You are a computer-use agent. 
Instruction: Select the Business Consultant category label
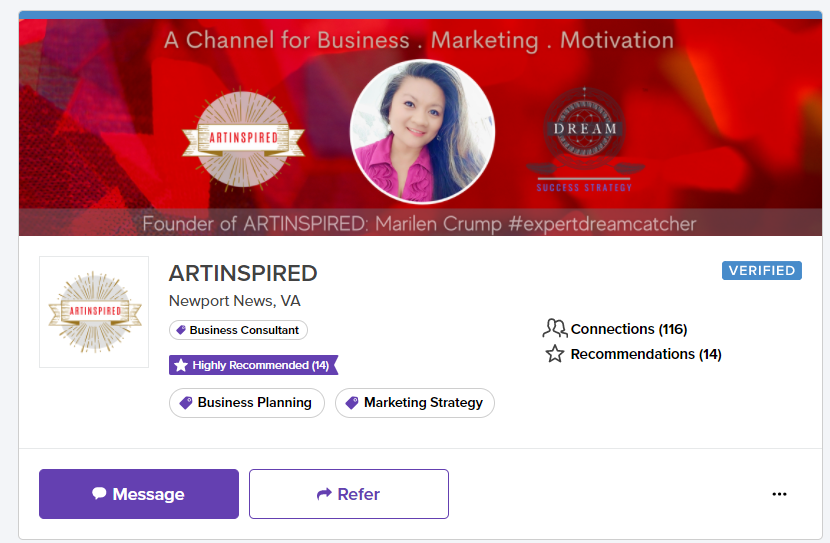[x=243, y=330]
